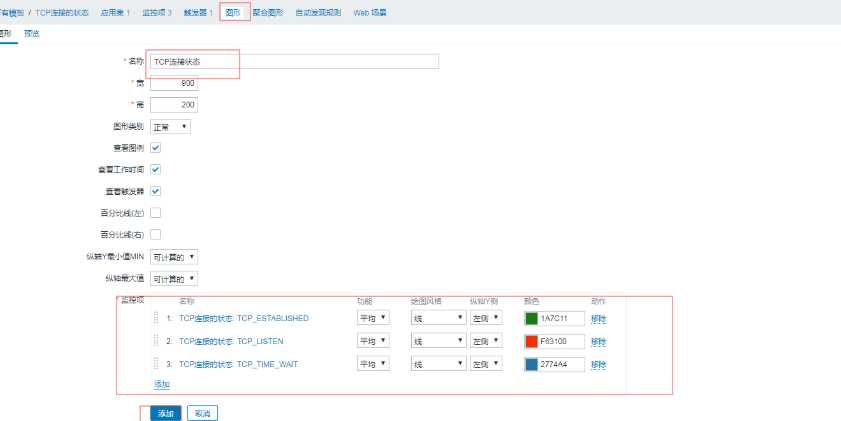Remove TCP_TIME_WAIT item via 移除 link
The width and height of the screenshot is (841, 421).
598,364
